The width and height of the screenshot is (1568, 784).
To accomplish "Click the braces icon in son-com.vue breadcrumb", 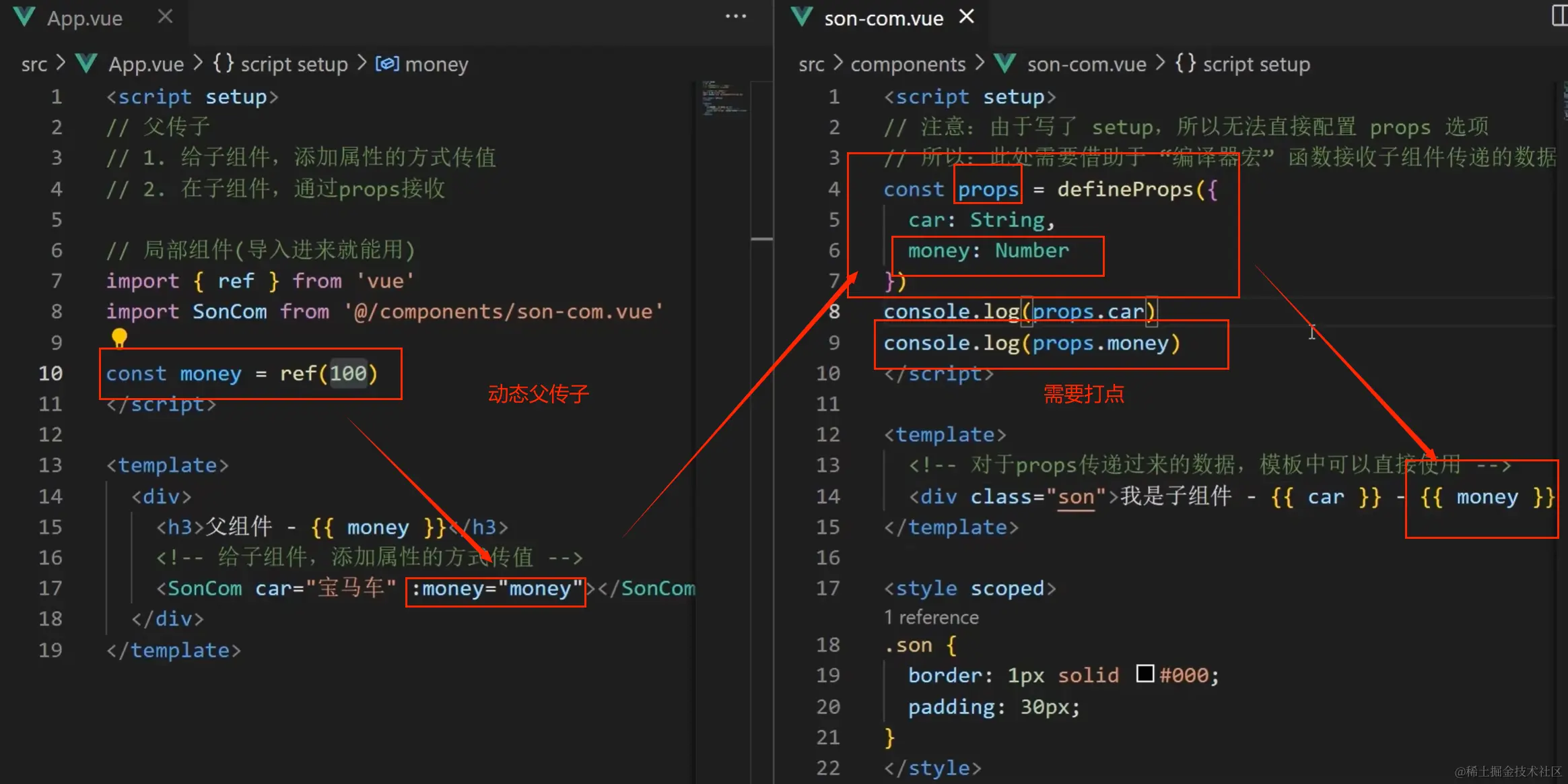I will tap(1185, 63).
